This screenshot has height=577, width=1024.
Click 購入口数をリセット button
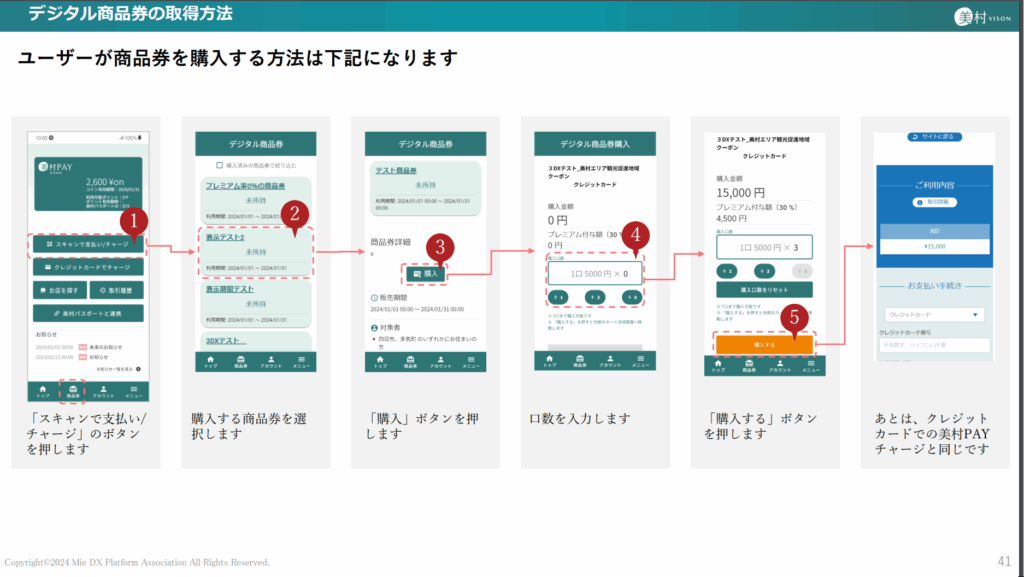763,289
